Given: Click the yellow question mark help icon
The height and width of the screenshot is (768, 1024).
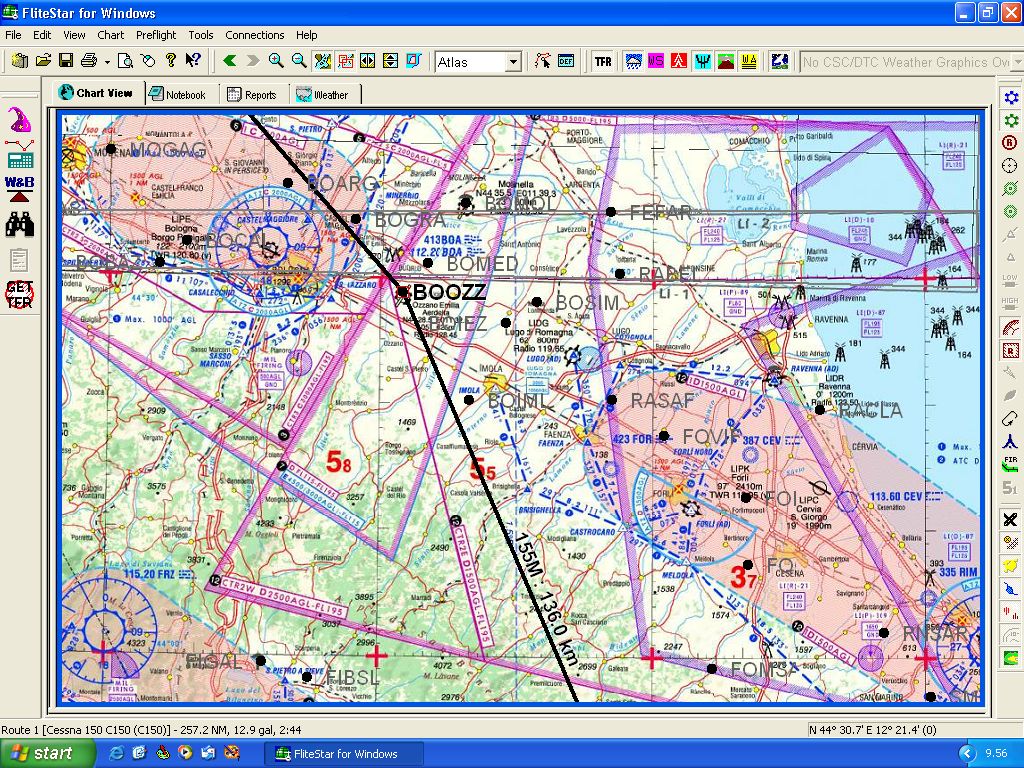Looking at the screenshot, I should [x=170, y=61].
